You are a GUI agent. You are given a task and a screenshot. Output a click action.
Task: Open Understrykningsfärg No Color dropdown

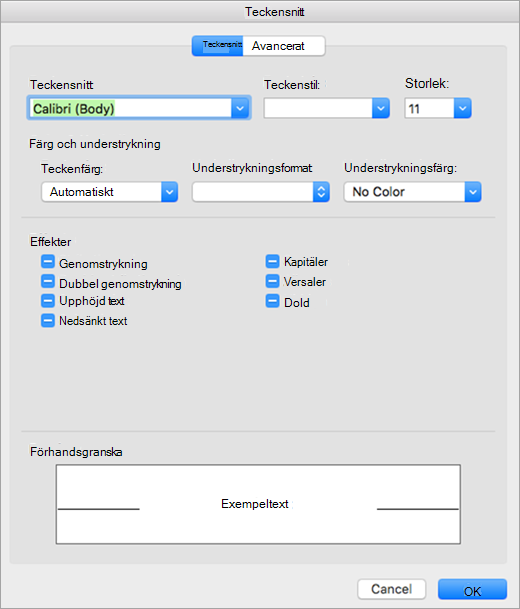[x=412, y=192]
